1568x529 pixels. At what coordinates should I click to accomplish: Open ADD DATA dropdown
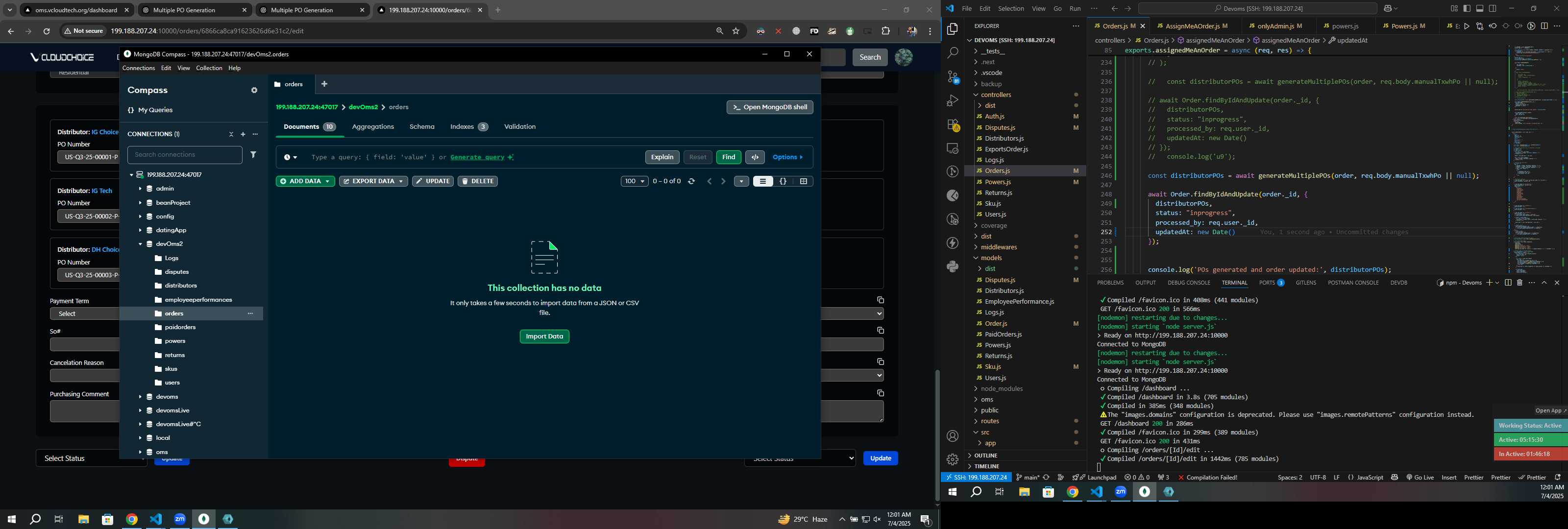(x=305, y=181)
